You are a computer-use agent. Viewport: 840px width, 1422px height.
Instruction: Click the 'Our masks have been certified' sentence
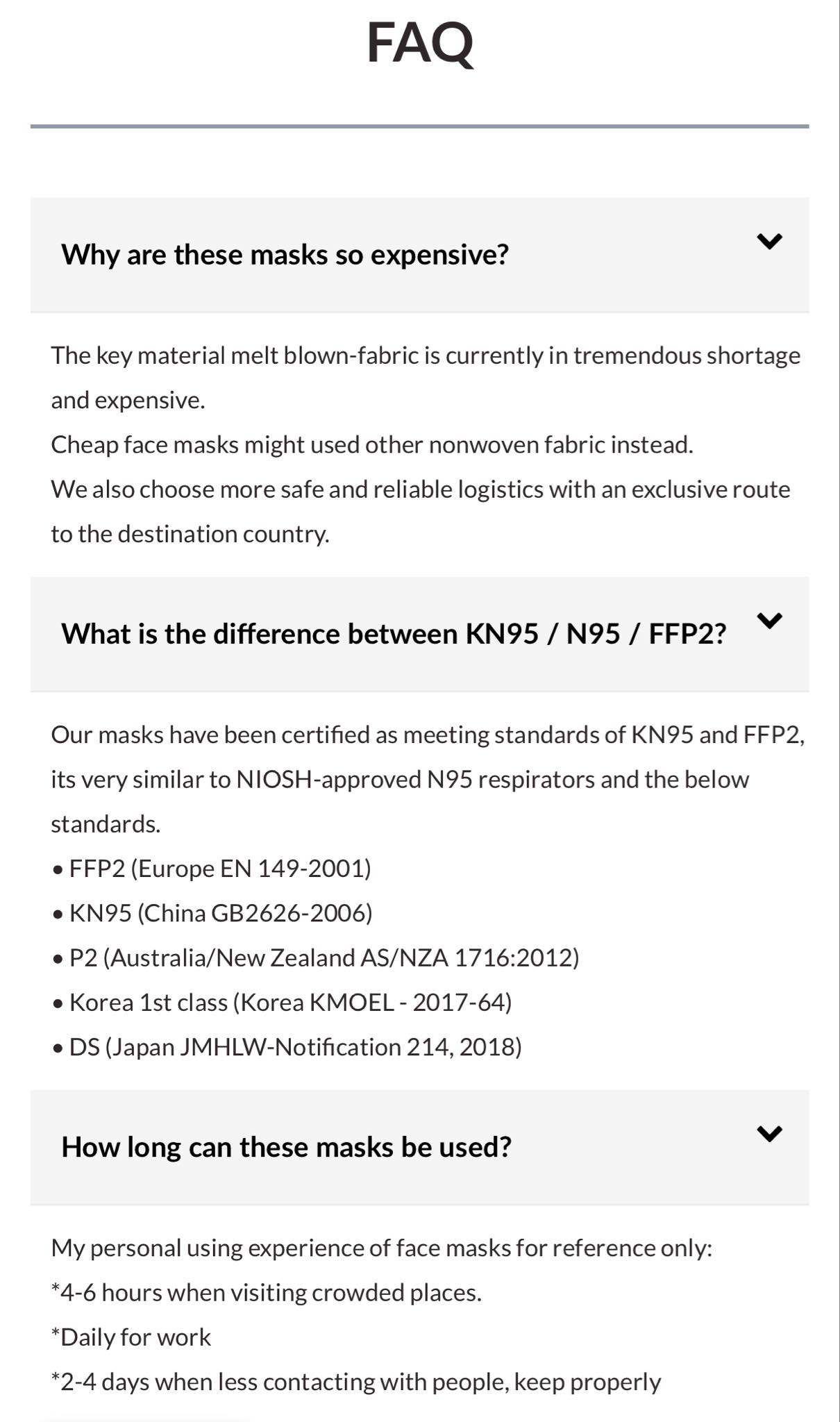pos(428,779)
